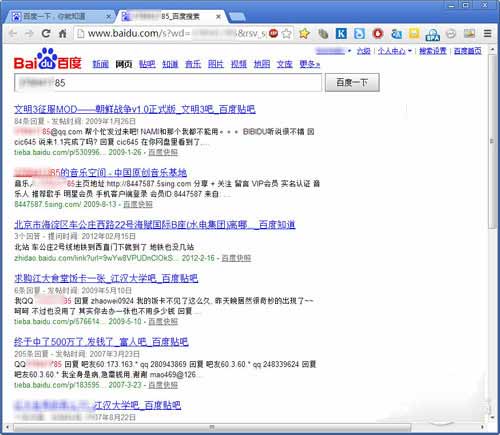Expand the username dropdown arrow
This screenshot has width=500, height=435.
349,51
